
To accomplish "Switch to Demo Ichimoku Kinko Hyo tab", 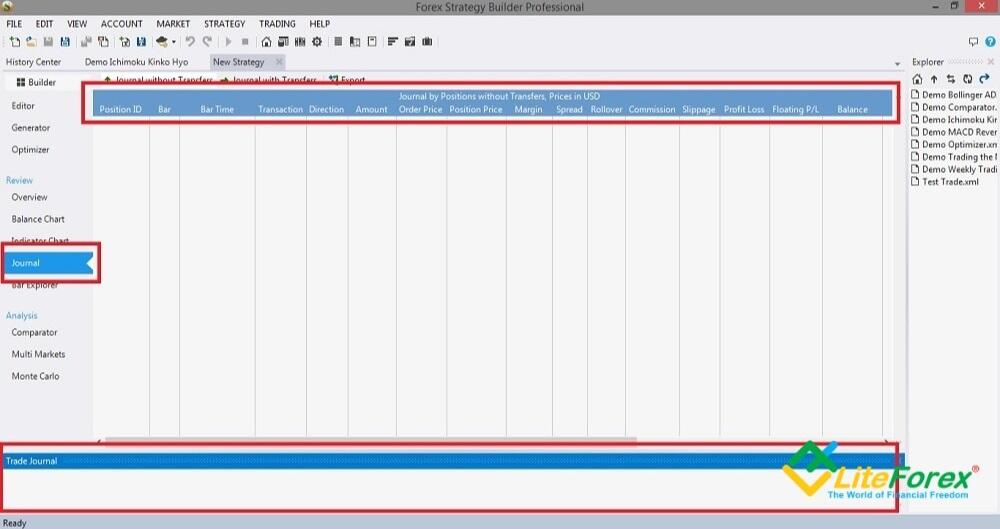I will pyautogui.click(x=136, y=62).
